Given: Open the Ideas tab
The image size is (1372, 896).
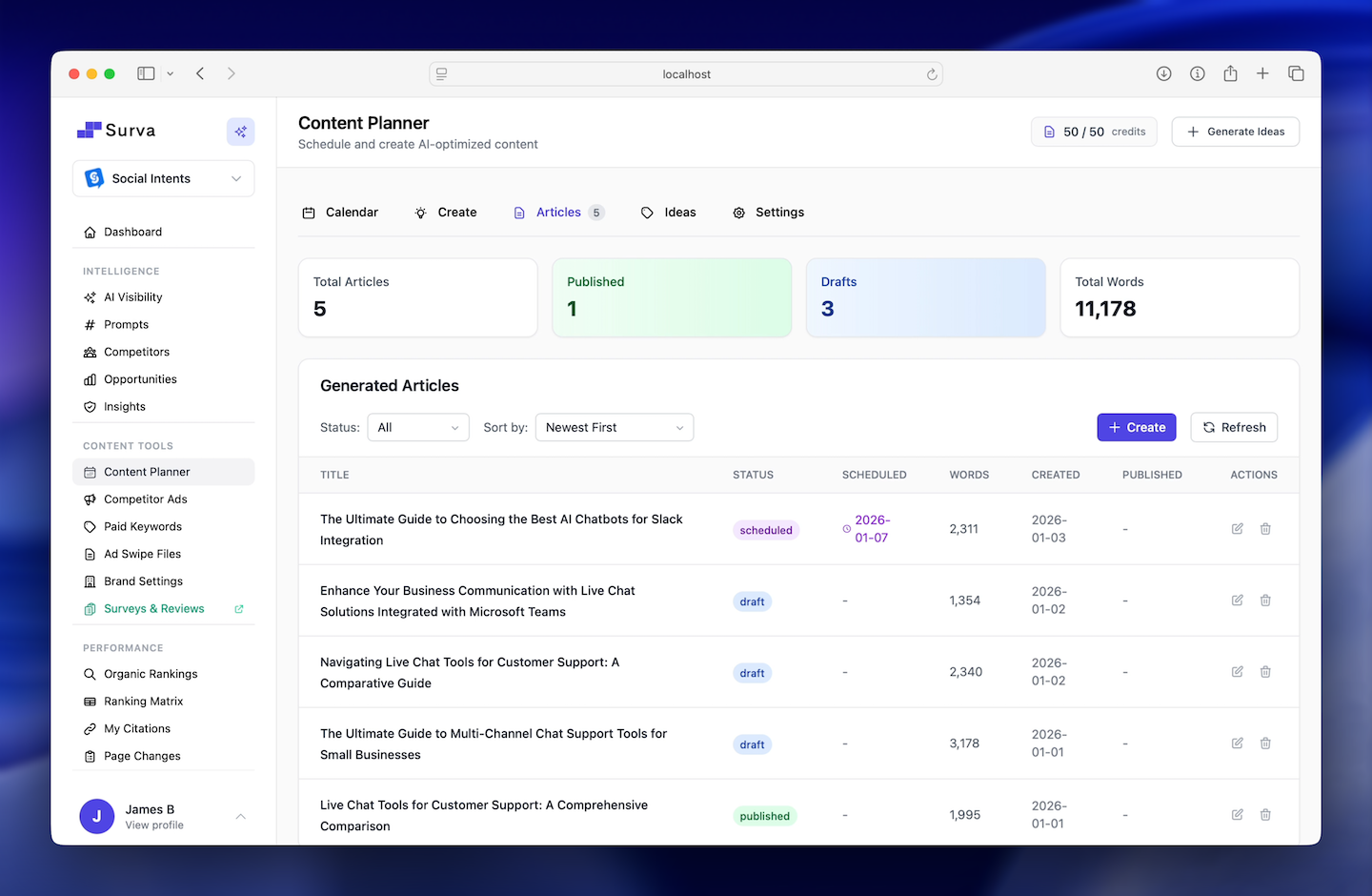Looking at the screenshot, I should click(668, 212).
